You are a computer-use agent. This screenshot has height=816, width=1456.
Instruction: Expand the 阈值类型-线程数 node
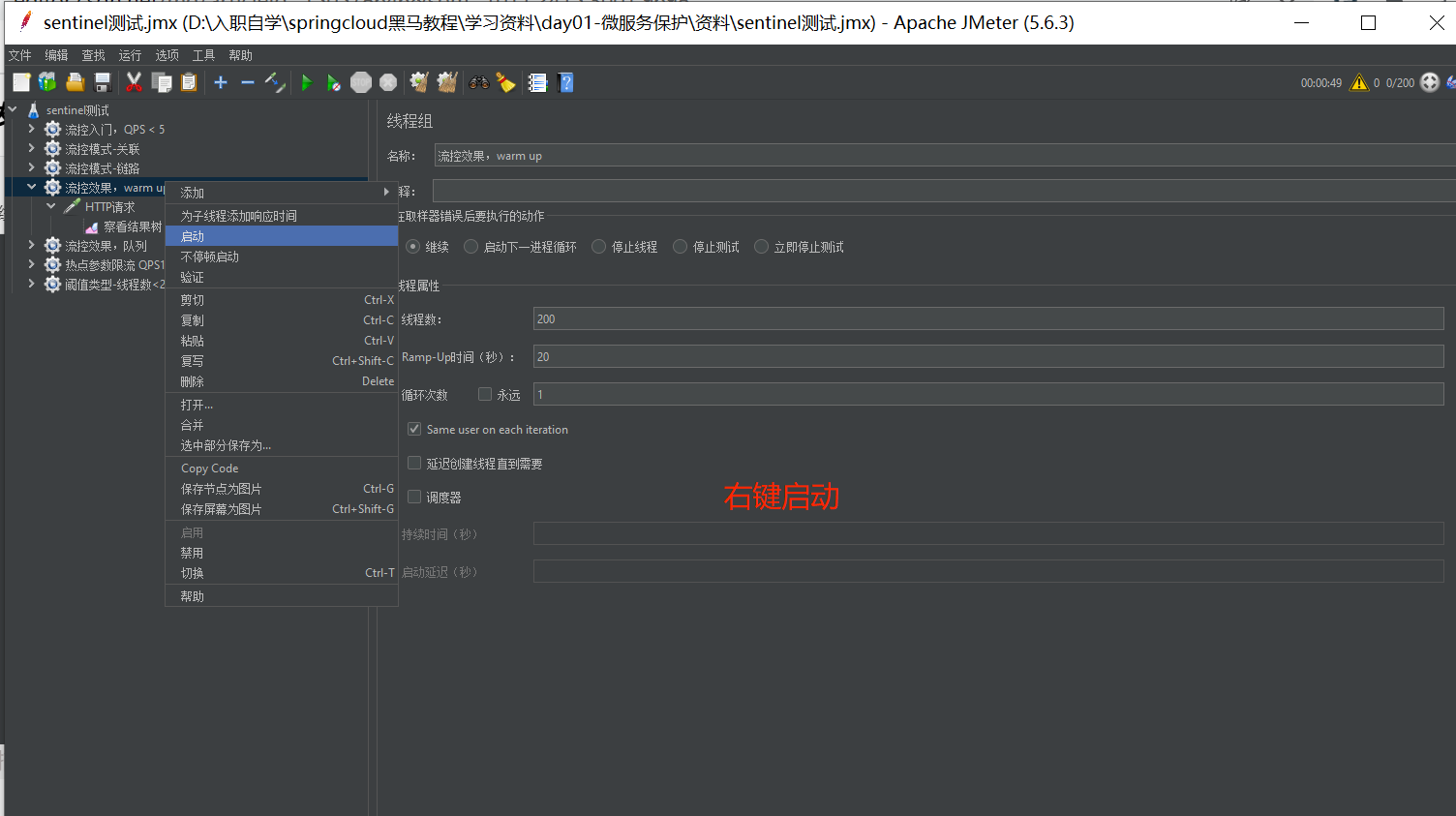[32, 284]
